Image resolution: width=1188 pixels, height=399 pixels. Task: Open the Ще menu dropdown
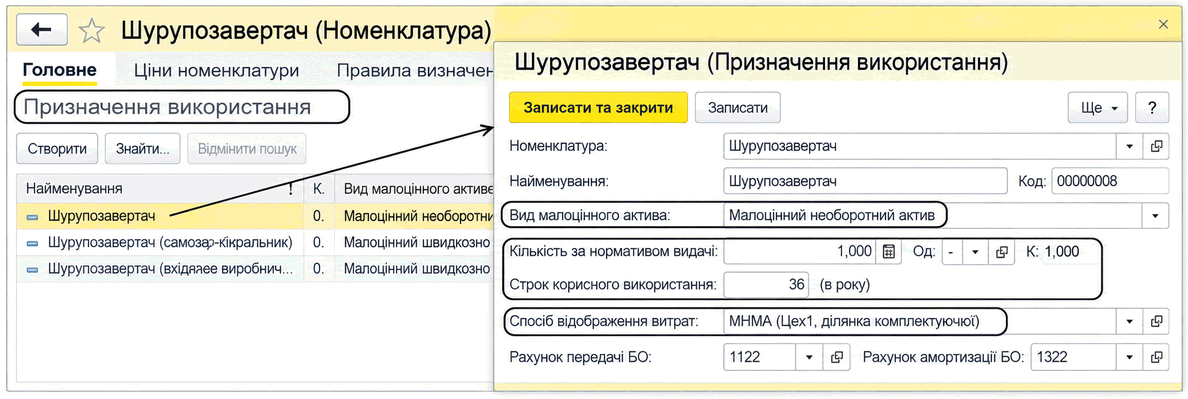click(x=1098, y=108)
